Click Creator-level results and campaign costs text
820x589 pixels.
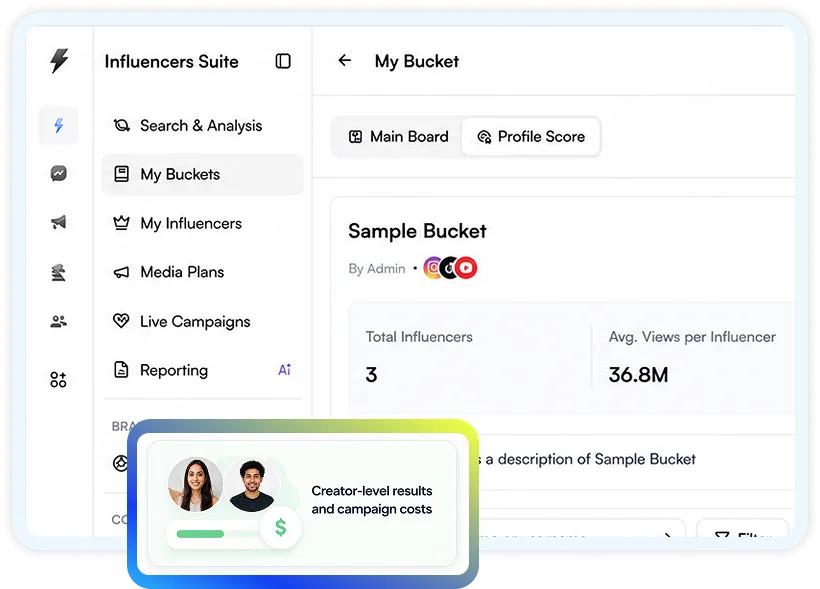click(372, 500)
